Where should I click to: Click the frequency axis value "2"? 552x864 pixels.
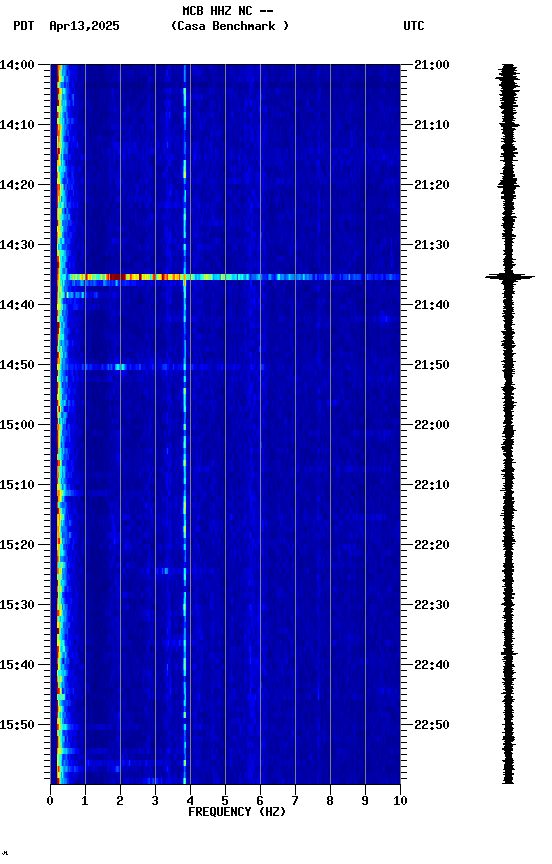pos(120,801)
